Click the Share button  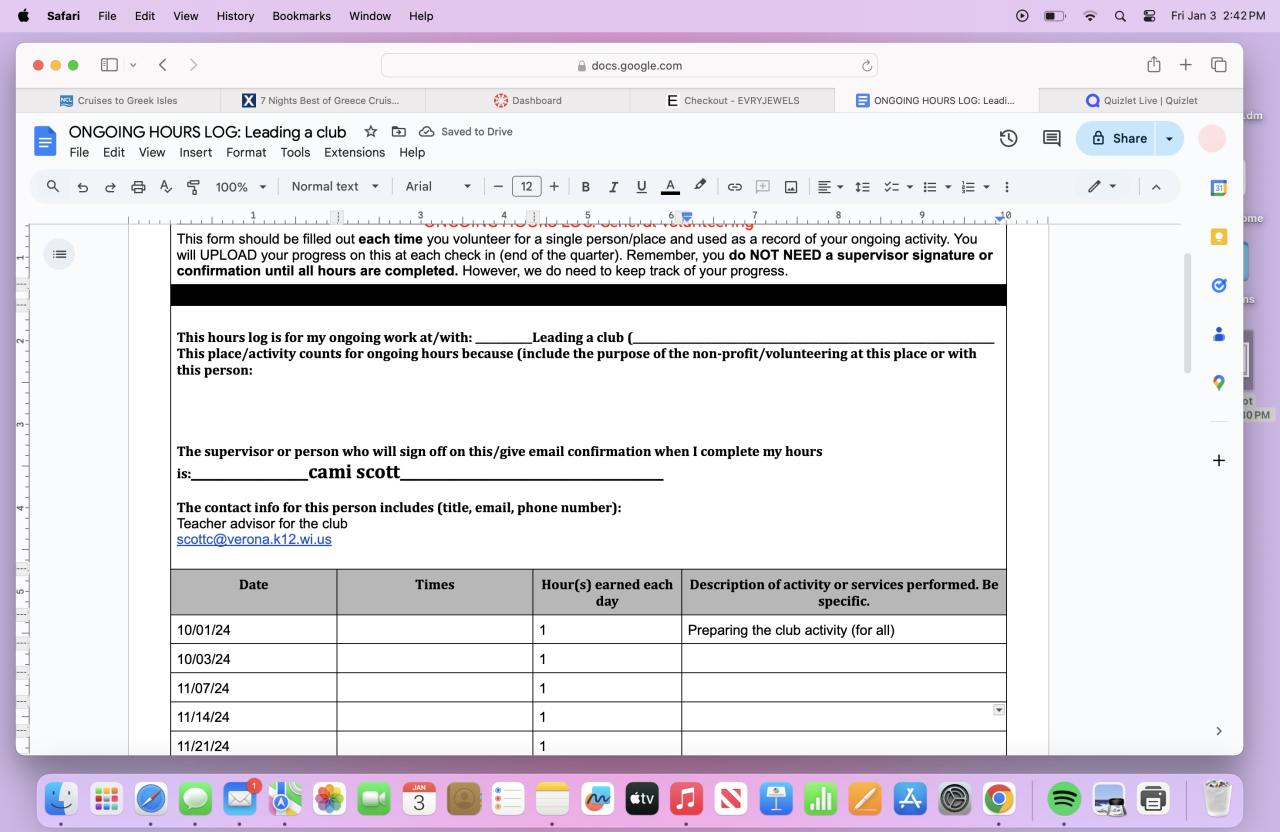[x=1118, y=139]
